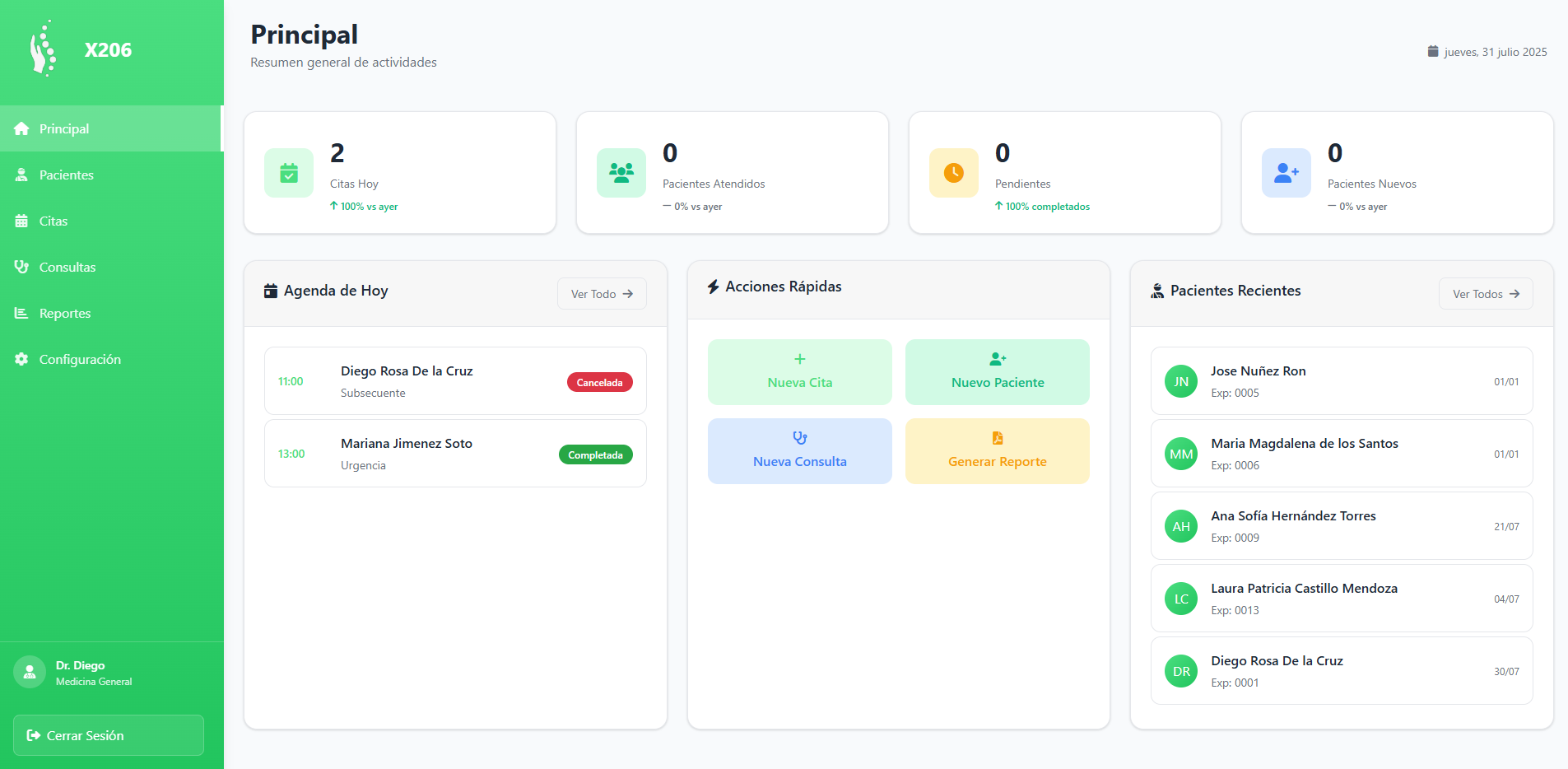Click the red Cancelada status badge
The height and width of the screenshot is (769, 1568).
point(599,382)
